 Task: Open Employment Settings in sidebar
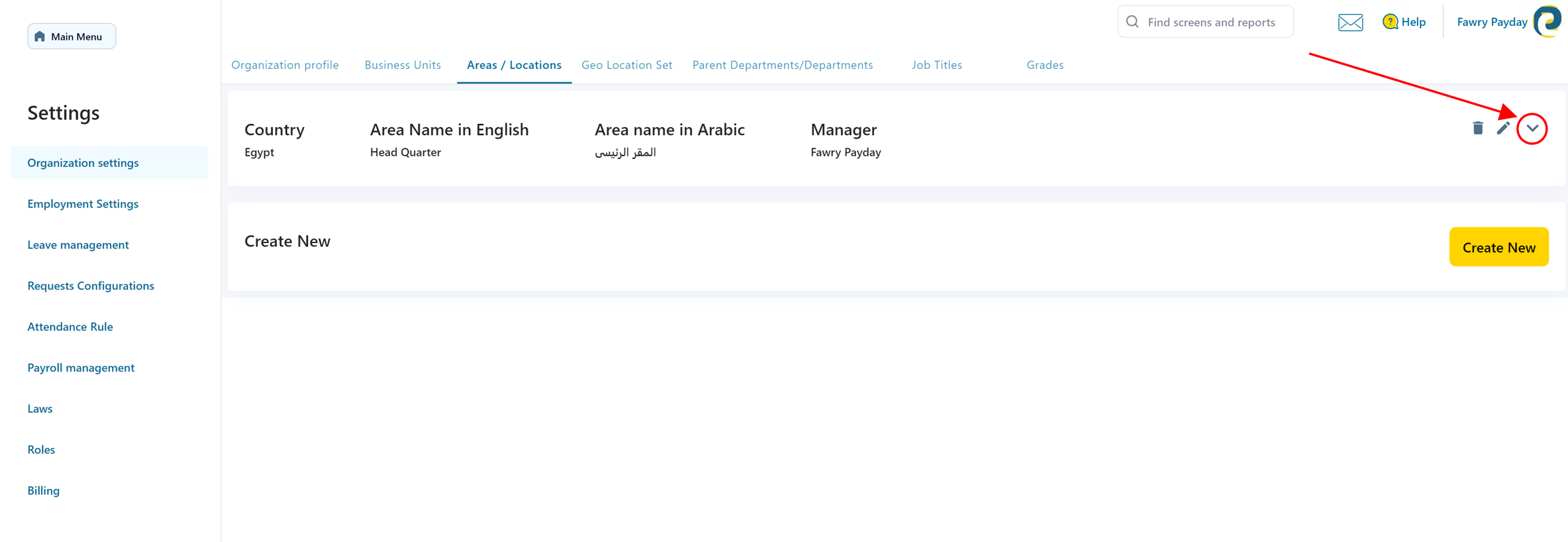click(x=83, y=203)
